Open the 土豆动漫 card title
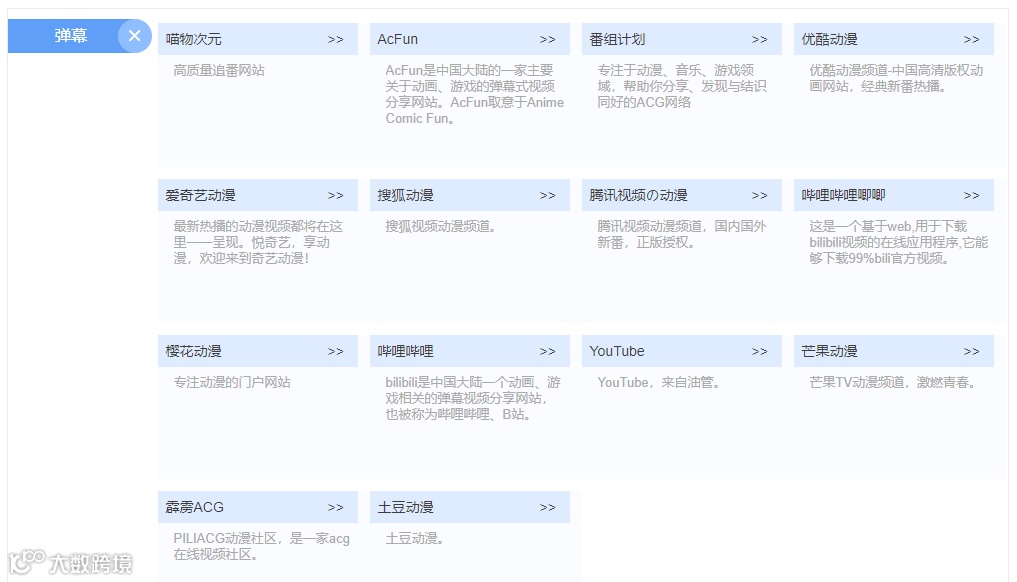Image resolution: width=1017 pixels, height=582 pixels. point(405,507)
